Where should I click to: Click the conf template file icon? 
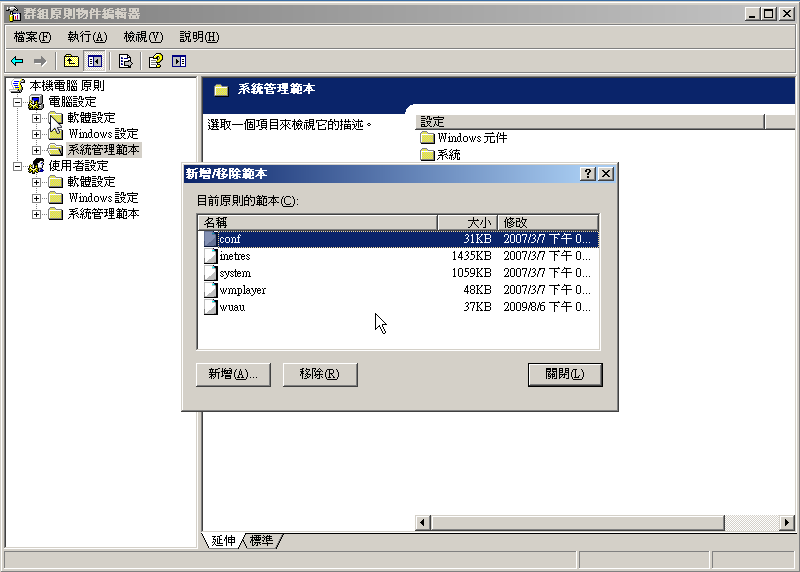tap(210, 239)
